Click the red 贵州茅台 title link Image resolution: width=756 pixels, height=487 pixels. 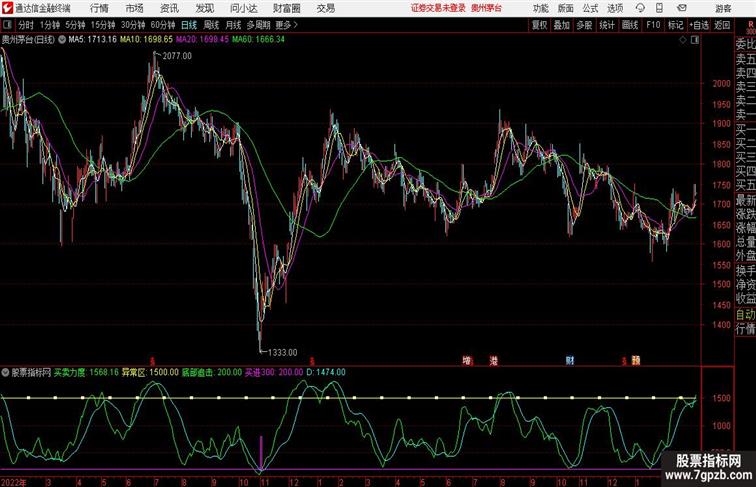[x=486, y=8]
